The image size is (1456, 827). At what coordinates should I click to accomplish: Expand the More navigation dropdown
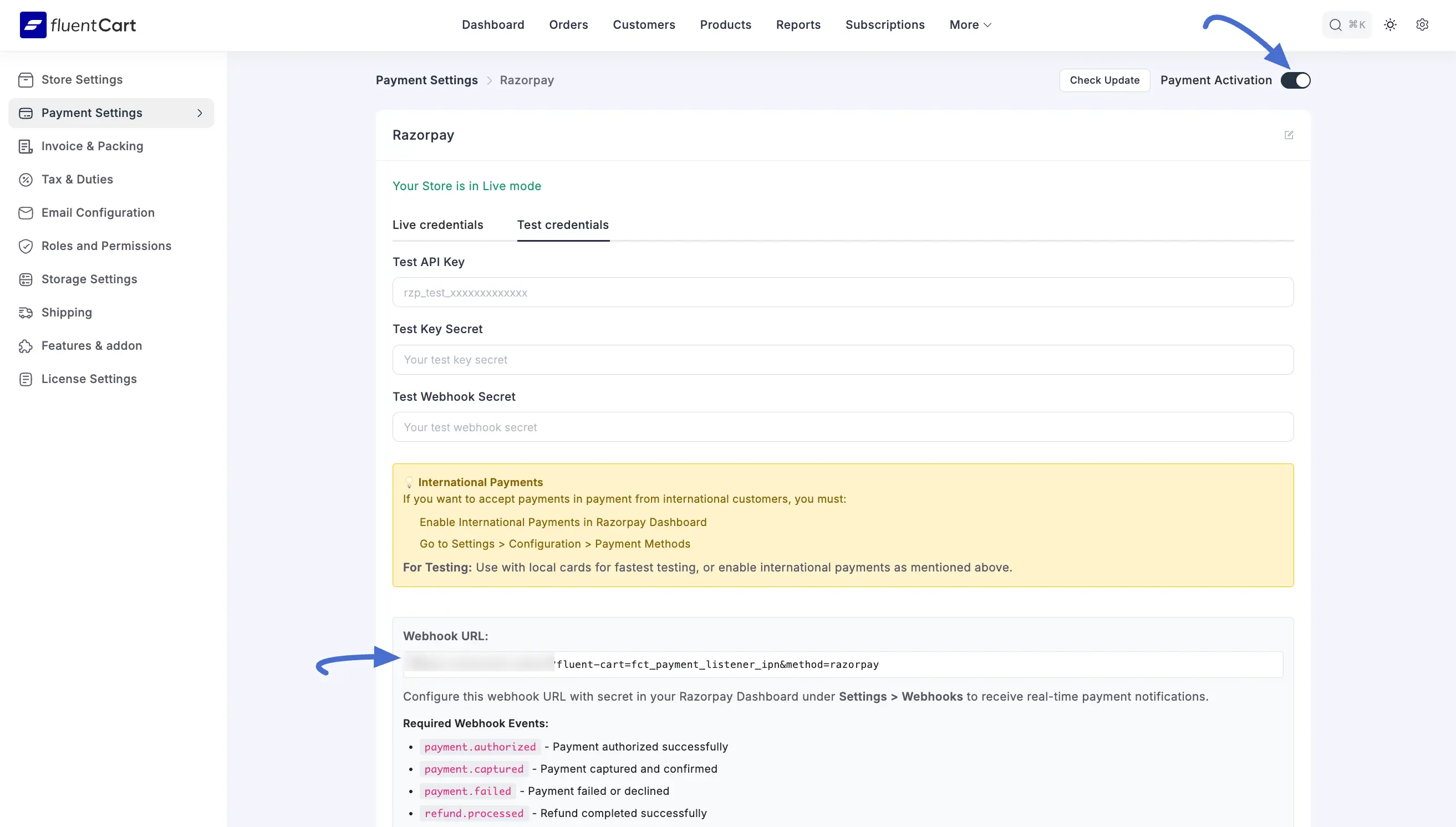point(969,24)
